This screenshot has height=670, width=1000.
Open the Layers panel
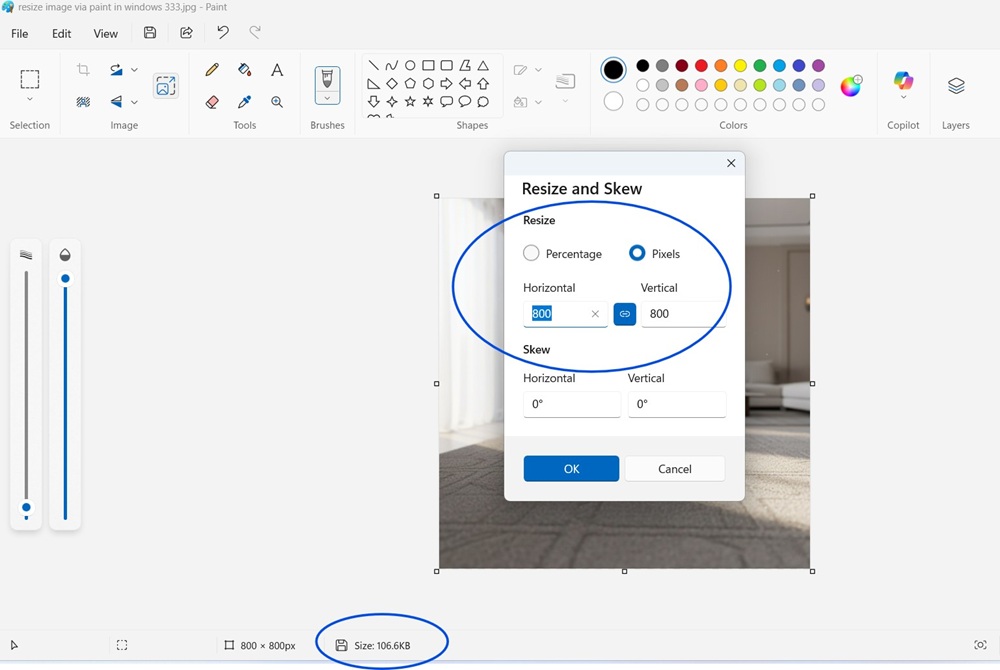coord(956,86)
